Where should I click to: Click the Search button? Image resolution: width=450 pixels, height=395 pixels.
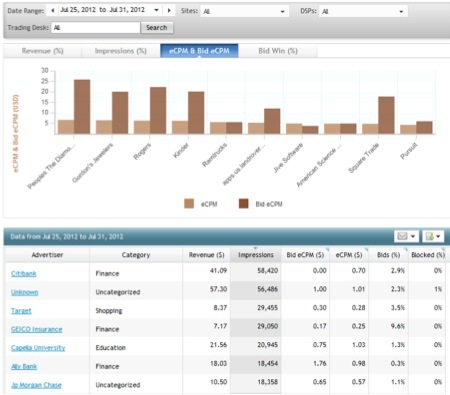click(157, 28)
